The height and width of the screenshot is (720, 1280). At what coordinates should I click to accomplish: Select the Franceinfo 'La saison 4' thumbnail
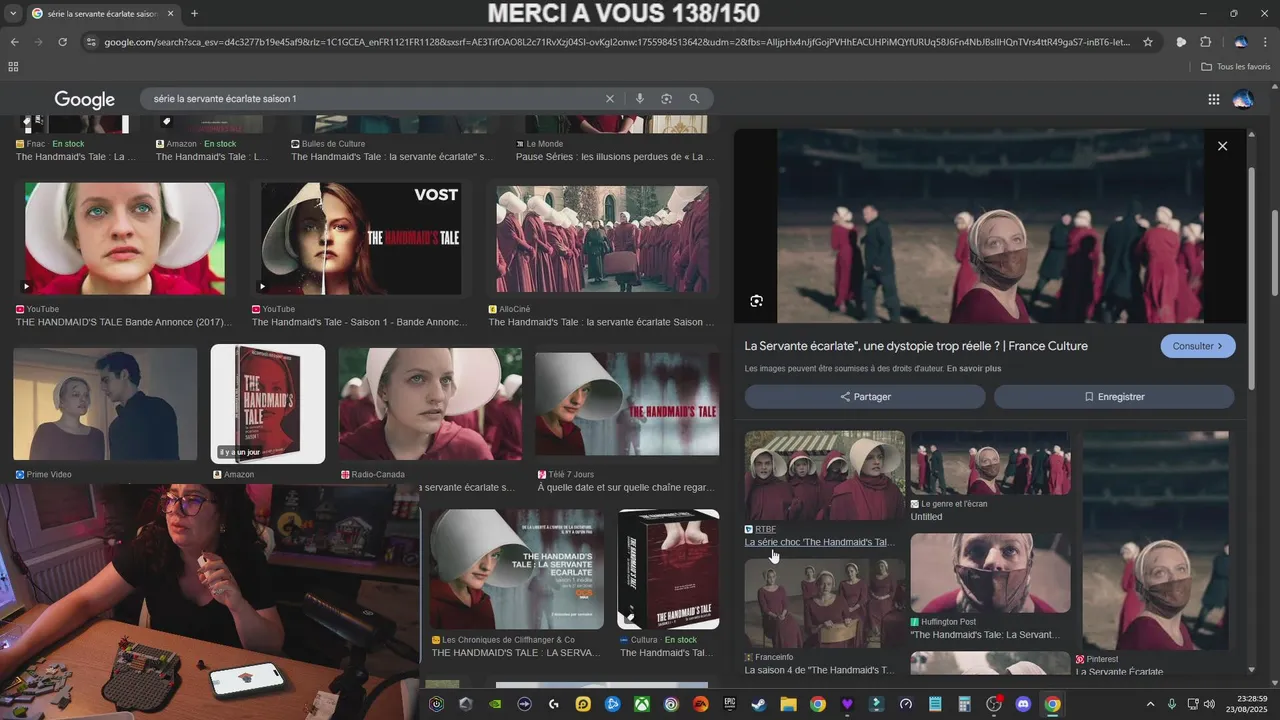pos(825,604)
